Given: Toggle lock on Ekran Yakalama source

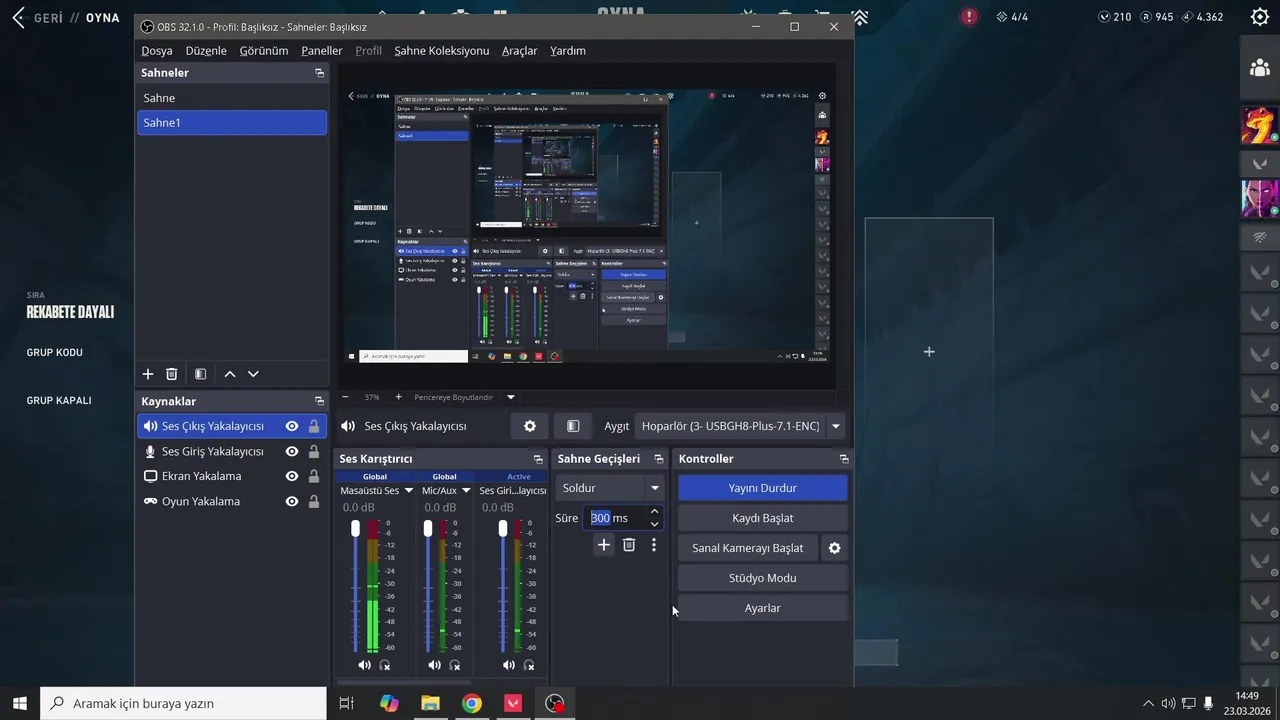Looking at the screenshot, I should (314, 476).
